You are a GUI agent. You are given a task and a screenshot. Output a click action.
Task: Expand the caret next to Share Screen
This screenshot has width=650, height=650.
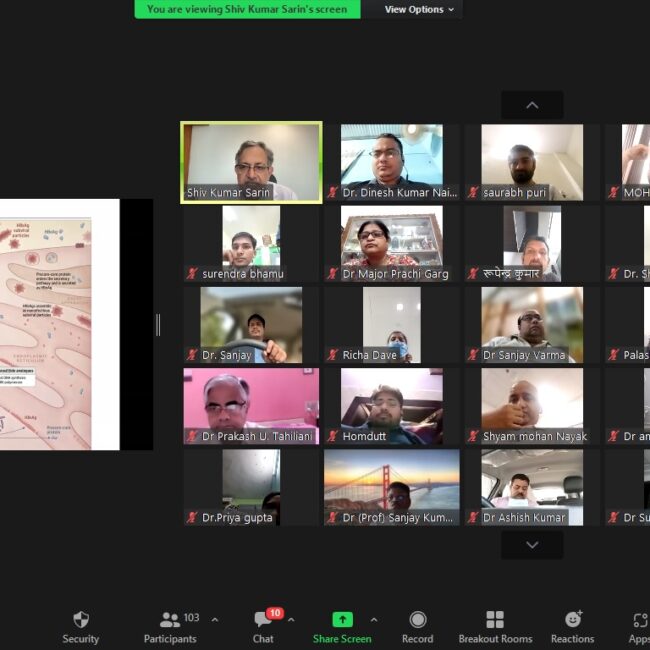click(374, 620)
